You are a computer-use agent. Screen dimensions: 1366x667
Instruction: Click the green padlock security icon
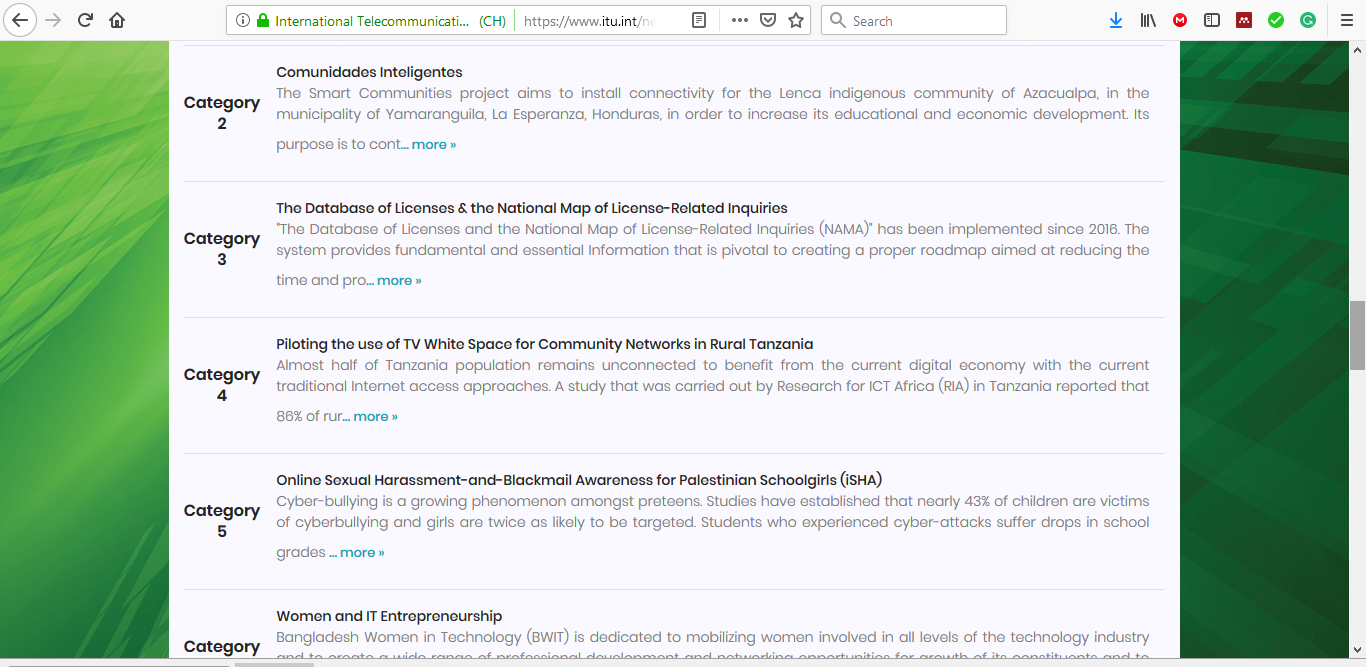click(263, 20)
